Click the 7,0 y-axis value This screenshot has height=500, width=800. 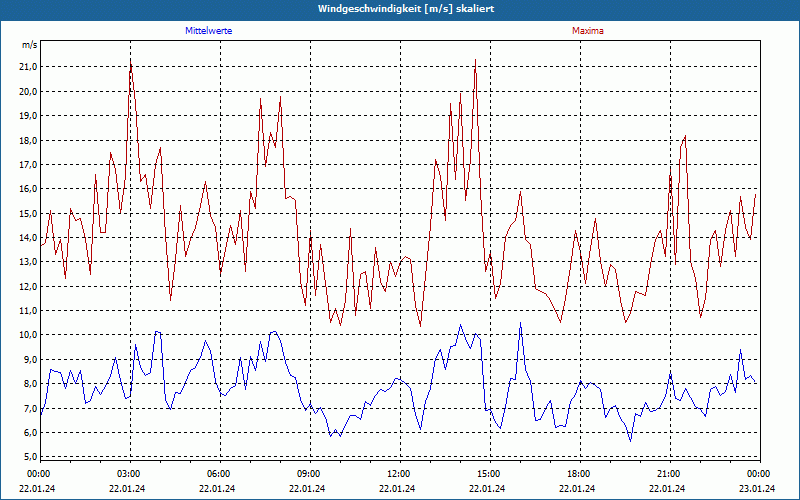[x=31, y=408]
